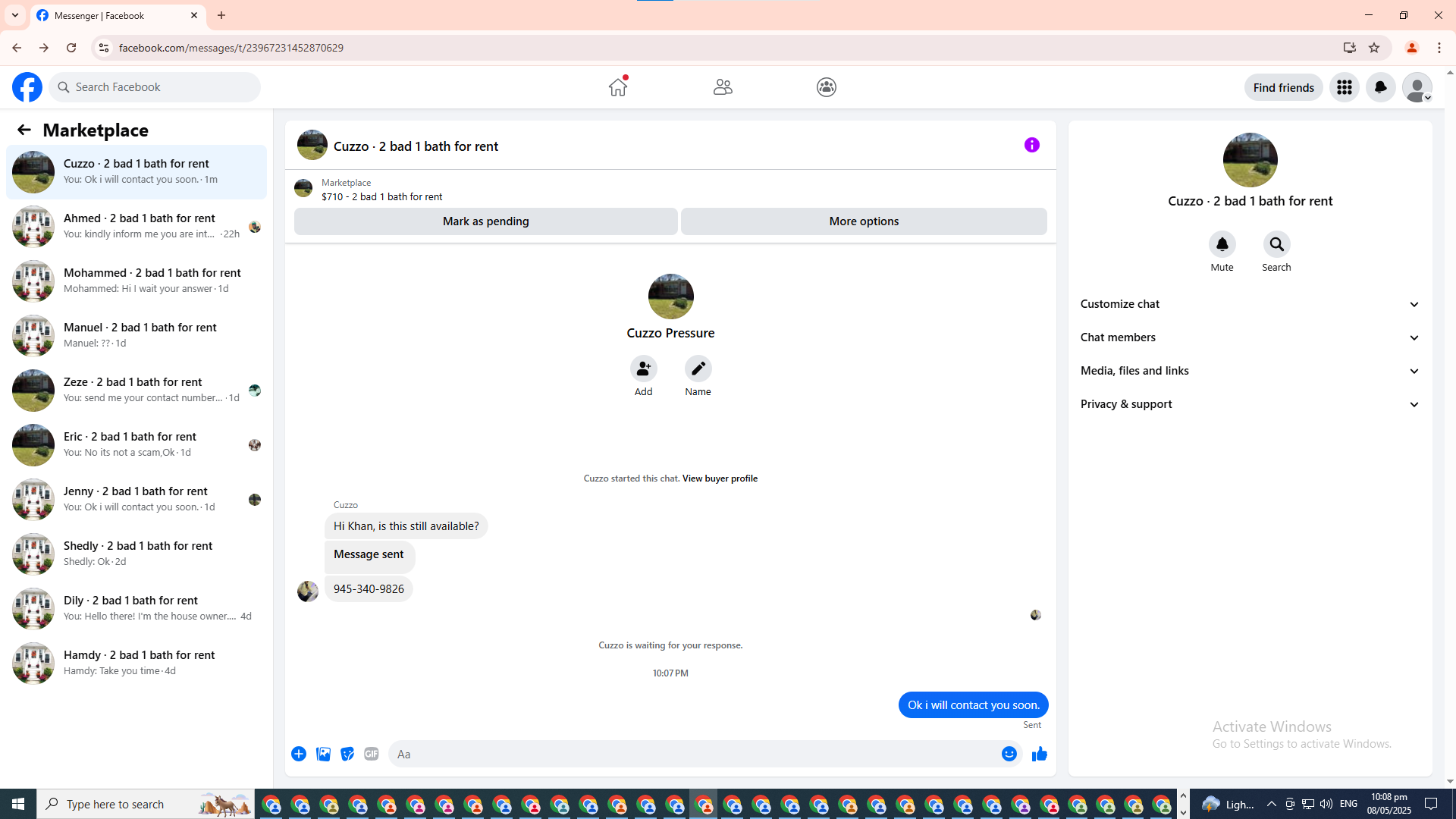Open a new browser tab
The height and width of the screenshot is (819, 1456).
pyautogui.click(x=221, y=15)
